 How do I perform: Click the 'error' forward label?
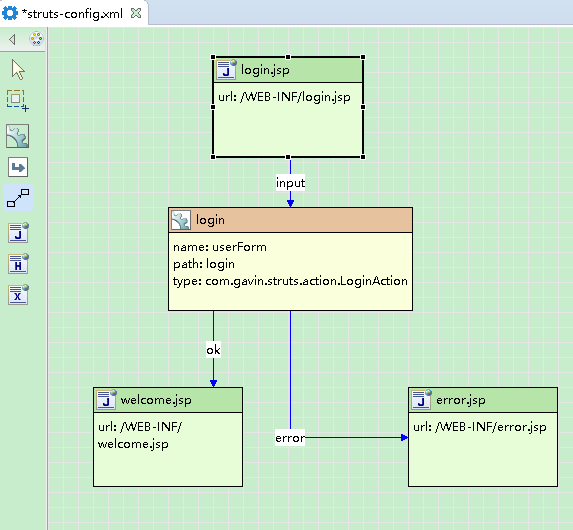click(290, 438)
